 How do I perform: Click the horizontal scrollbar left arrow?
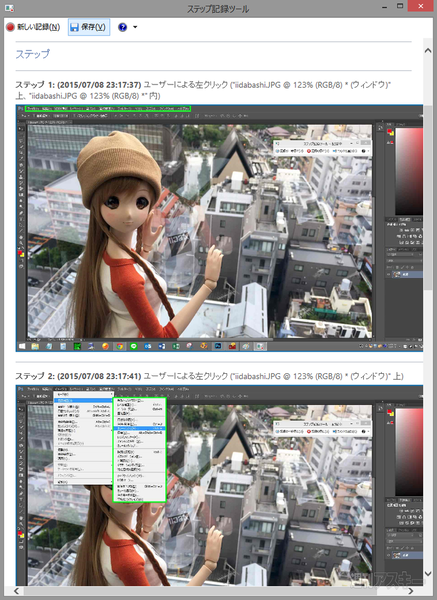click(x=16, y=591)
